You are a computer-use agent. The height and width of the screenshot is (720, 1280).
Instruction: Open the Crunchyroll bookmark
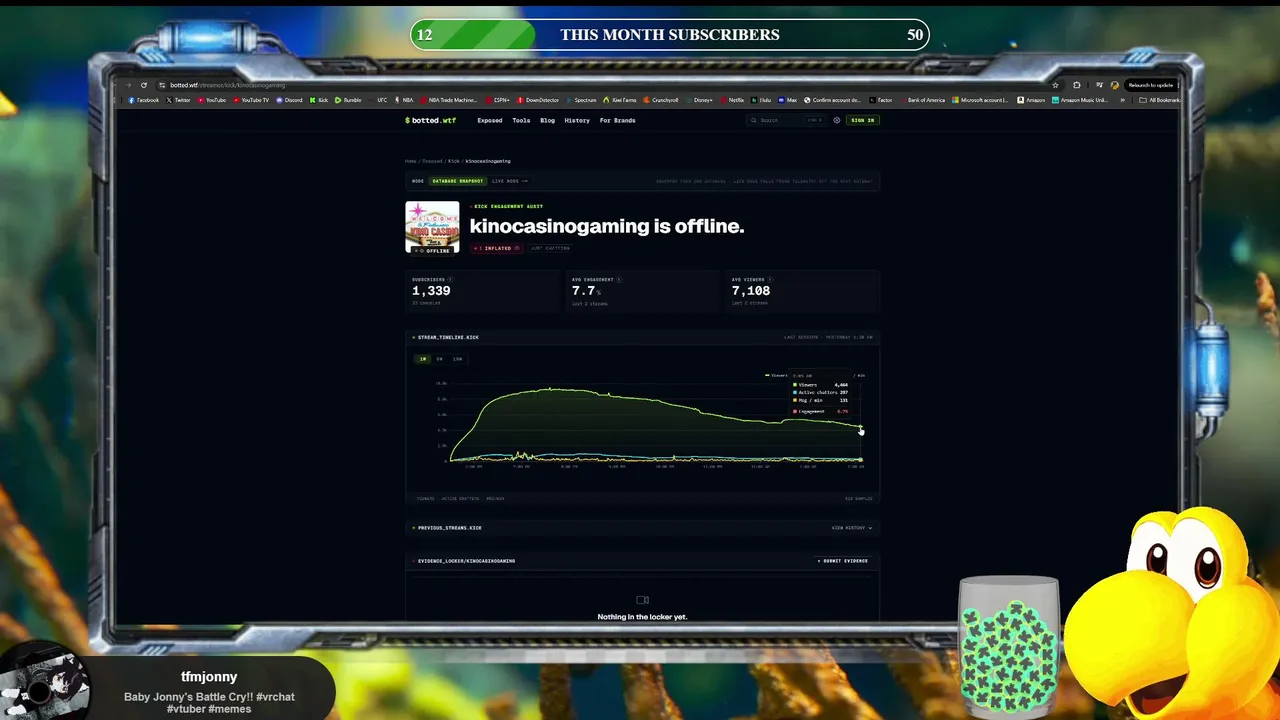[662, 100]
